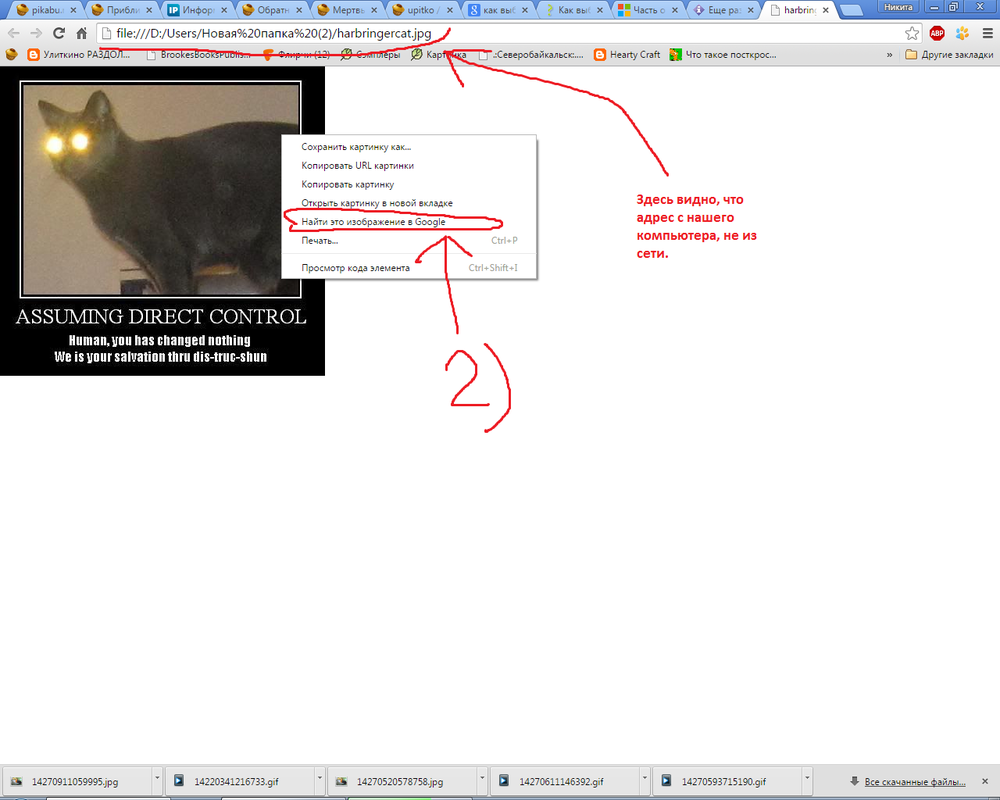Click the paw-print extension icon

(x=962, y=33)
